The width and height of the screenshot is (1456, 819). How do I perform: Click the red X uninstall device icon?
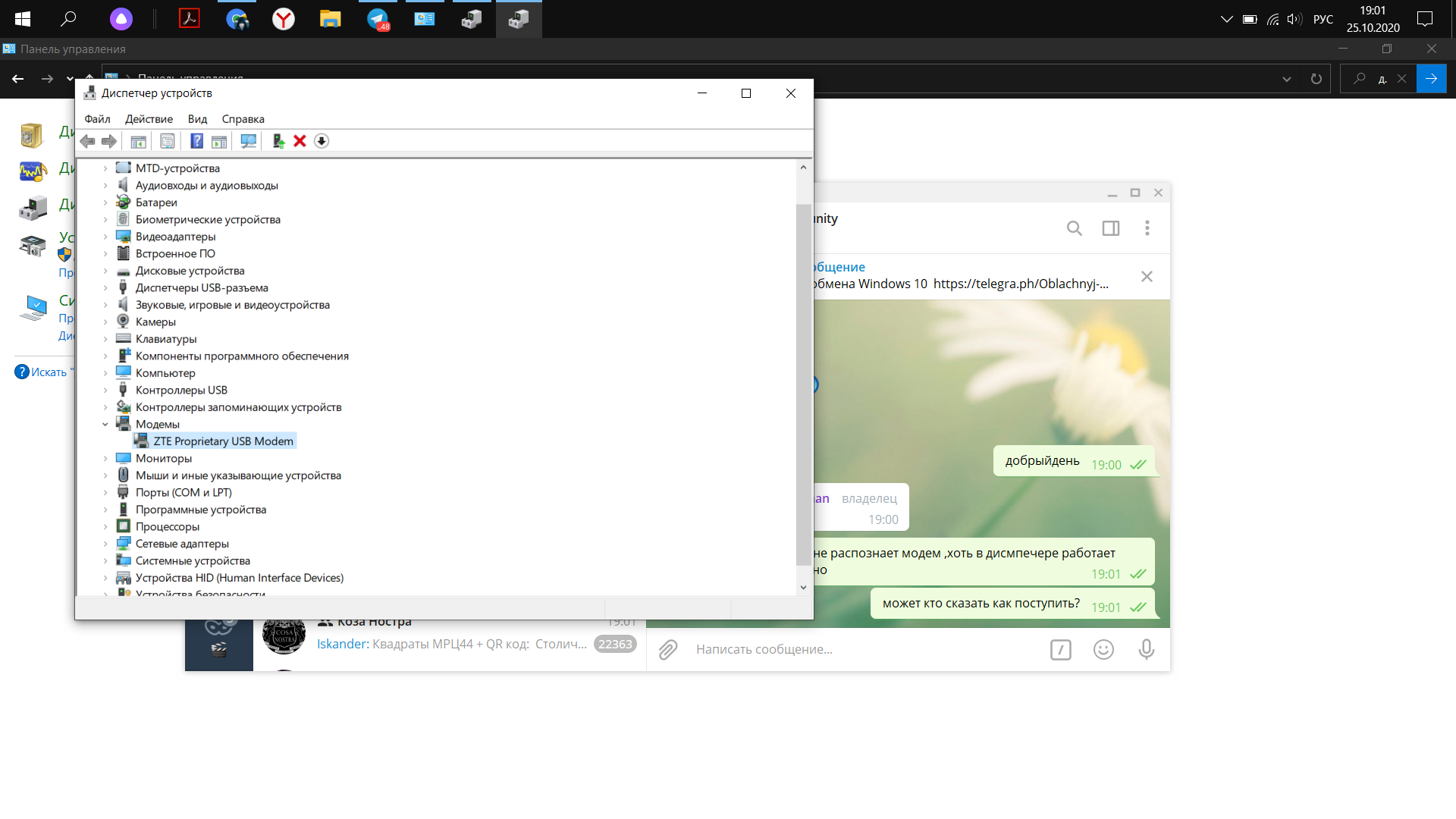300,141
